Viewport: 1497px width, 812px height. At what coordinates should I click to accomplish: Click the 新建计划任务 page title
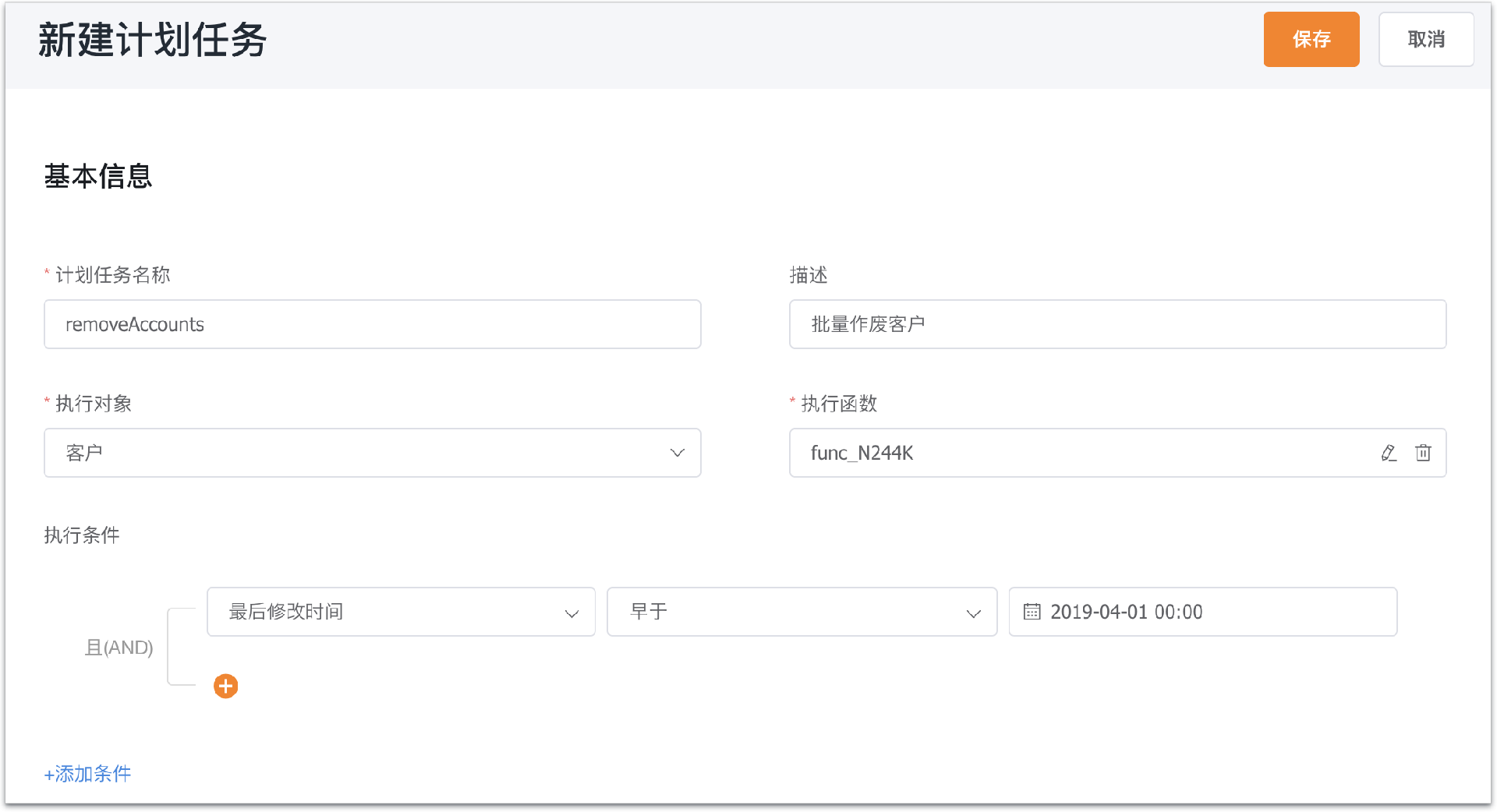coord(153,40)
